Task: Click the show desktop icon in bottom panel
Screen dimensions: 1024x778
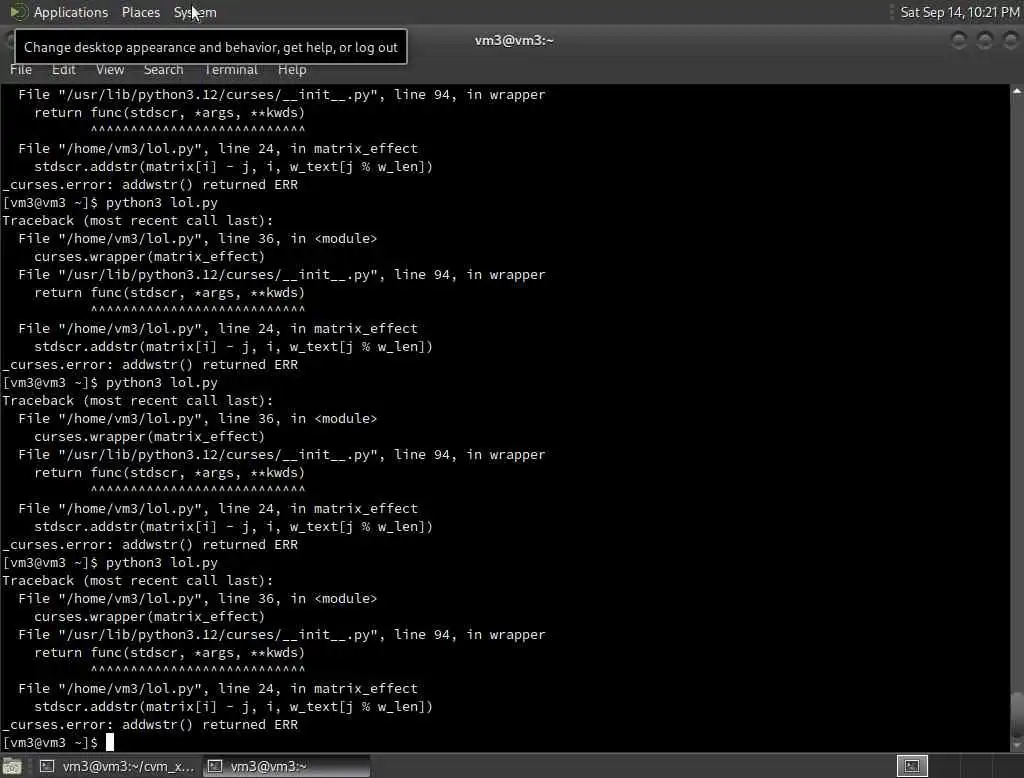Action: (12, 766)
